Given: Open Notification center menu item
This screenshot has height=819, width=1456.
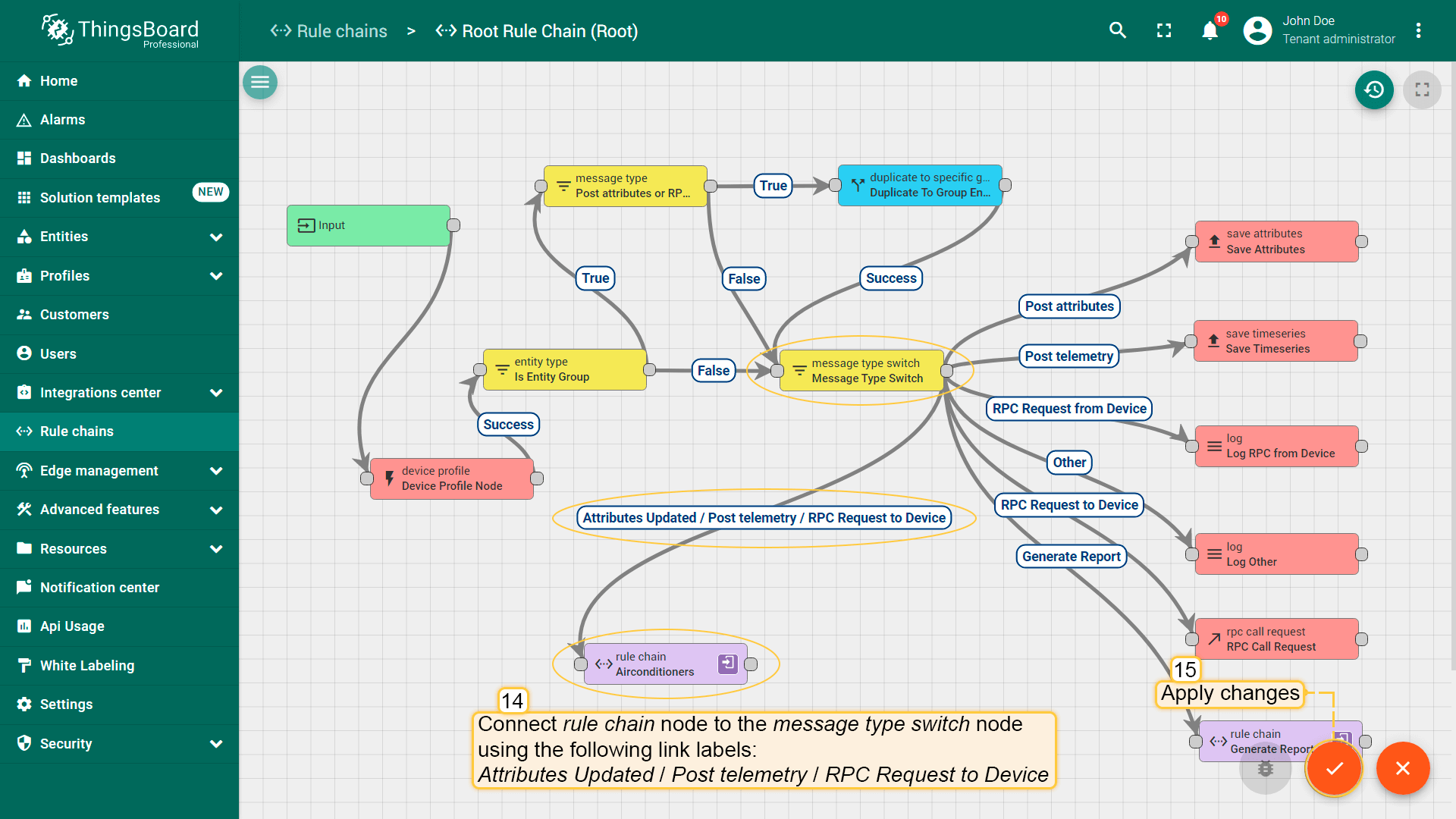Looking at the screenshot, I should [x=99, y=588].
